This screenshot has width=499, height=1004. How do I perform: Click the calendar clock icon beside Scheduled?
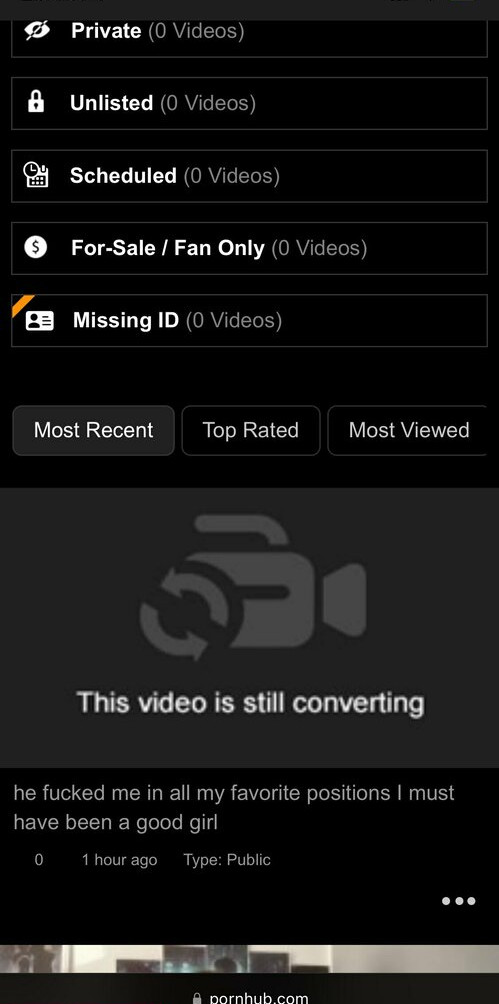point(36,175)
